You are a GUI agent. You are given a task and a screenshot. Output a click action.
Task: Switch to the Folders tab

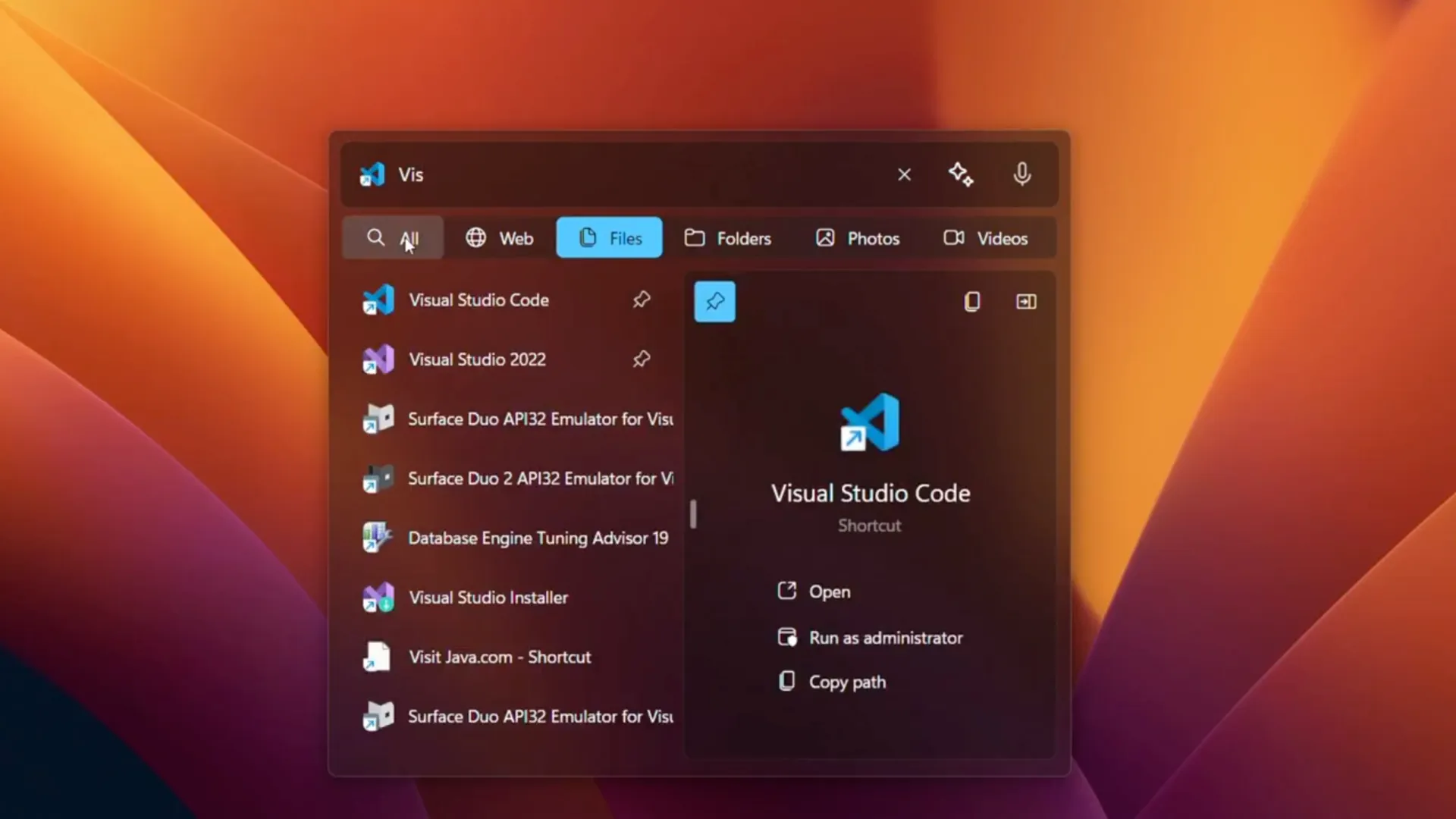[727, 237]
